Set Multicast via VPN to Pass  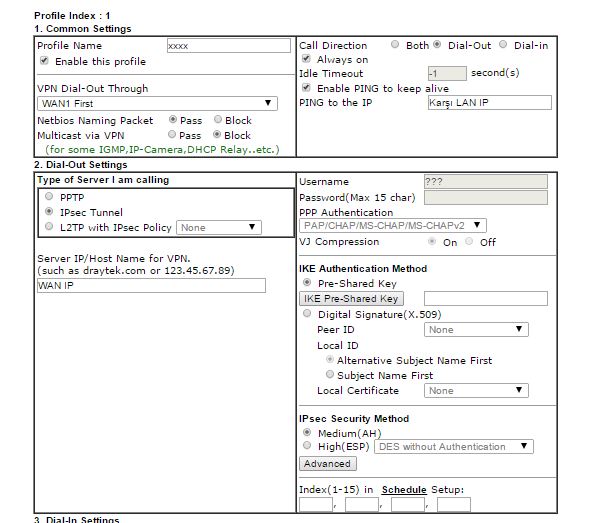[172, 134]
